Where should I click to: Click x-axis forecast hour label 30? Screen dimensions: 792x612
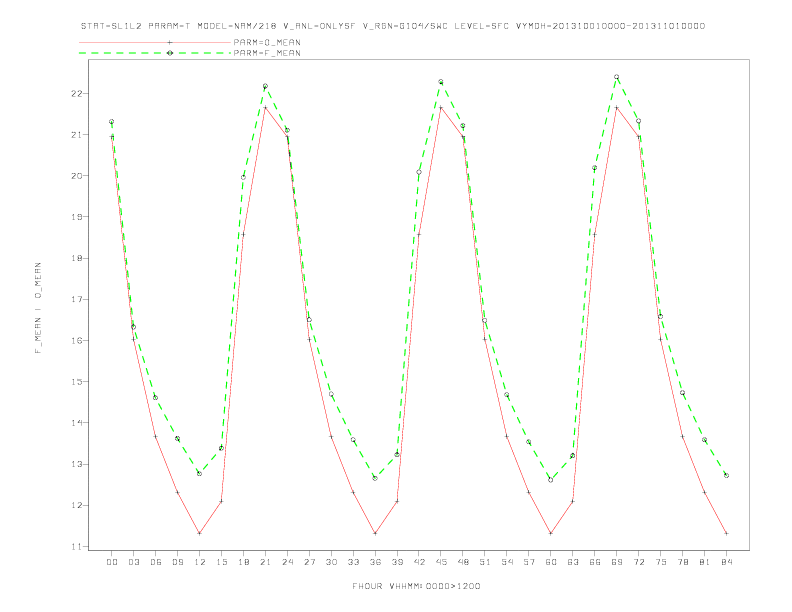coord(331,562)
